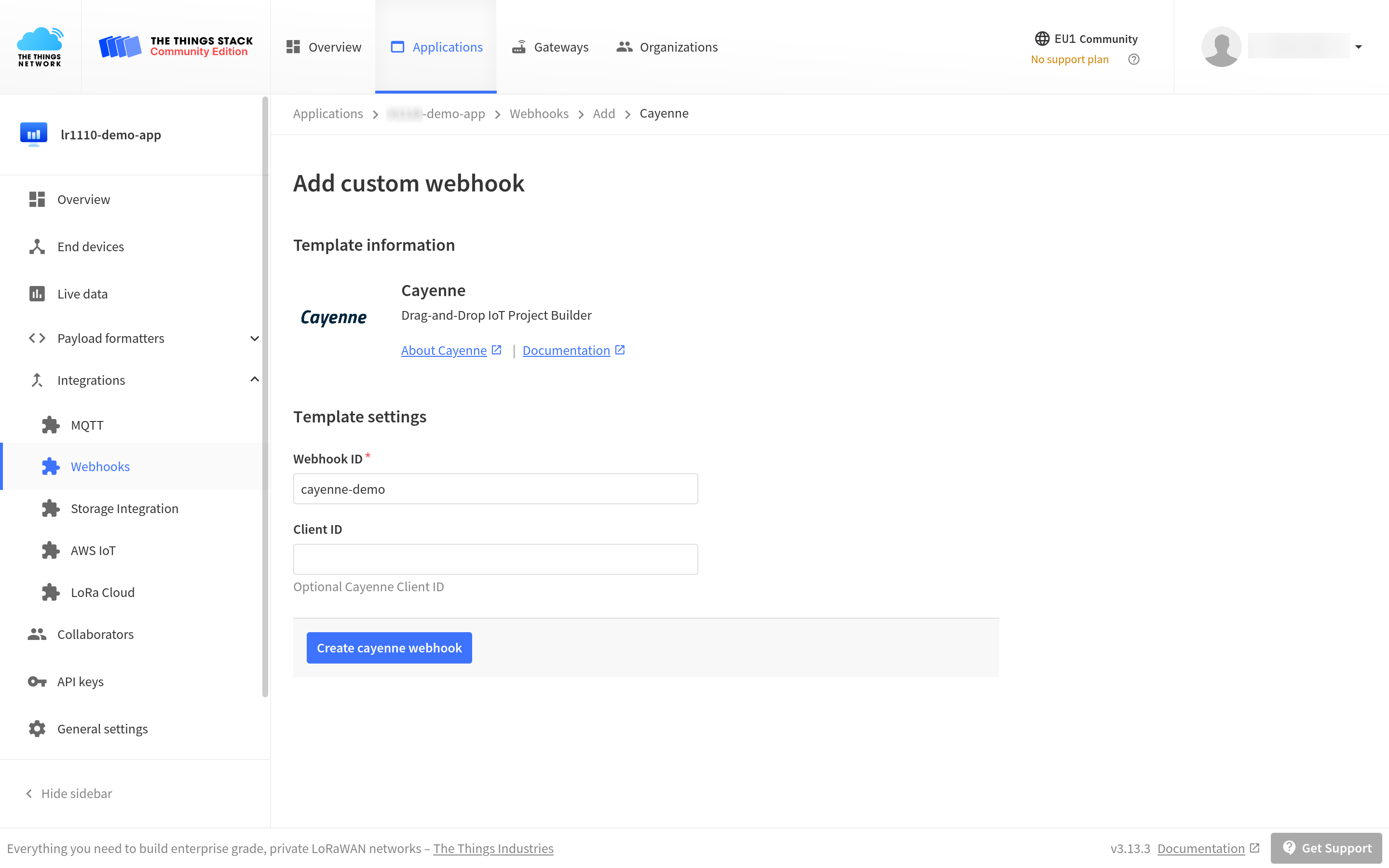Click the Payload formatters code icon

point(37,338)
